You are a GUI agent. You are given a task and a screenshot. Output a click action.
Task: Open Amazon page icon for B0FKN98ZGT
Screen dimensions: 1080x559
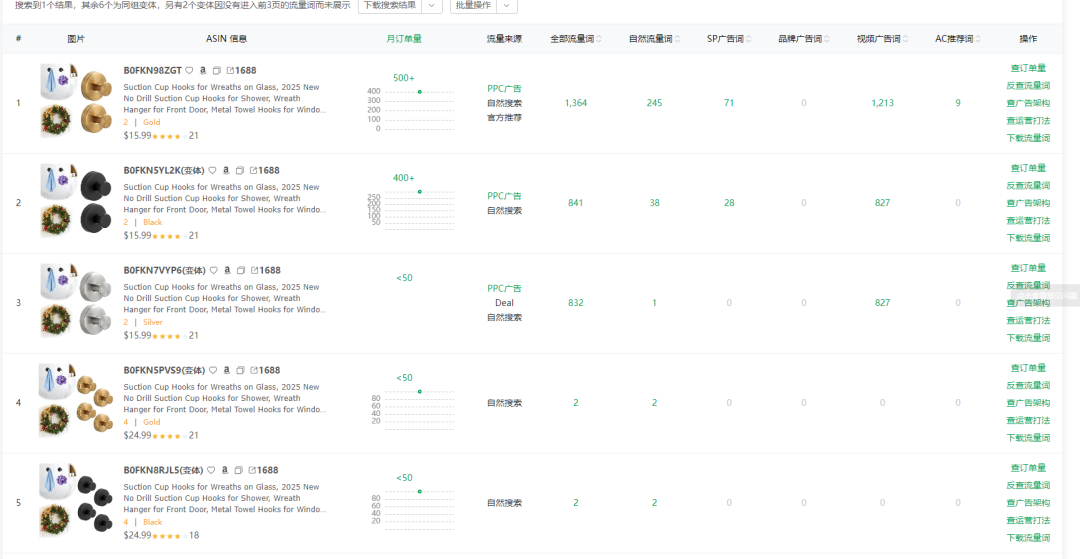[202, 70]
